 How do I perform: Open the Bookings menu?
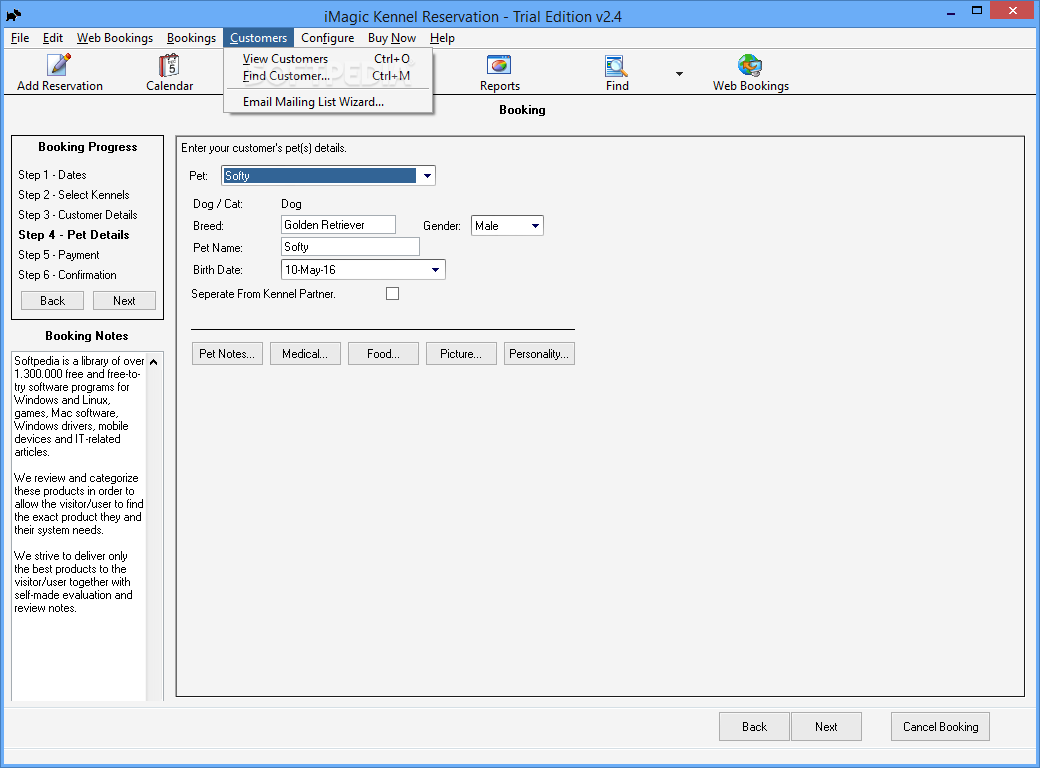(191, 38)
